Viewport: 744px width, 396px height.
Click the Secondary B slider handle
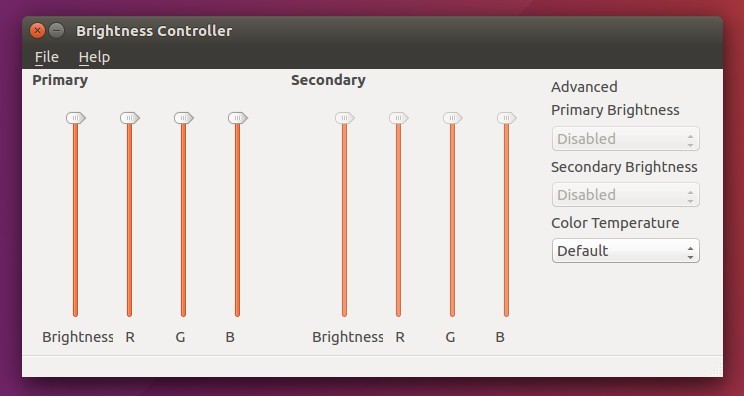tap(506, 118)
